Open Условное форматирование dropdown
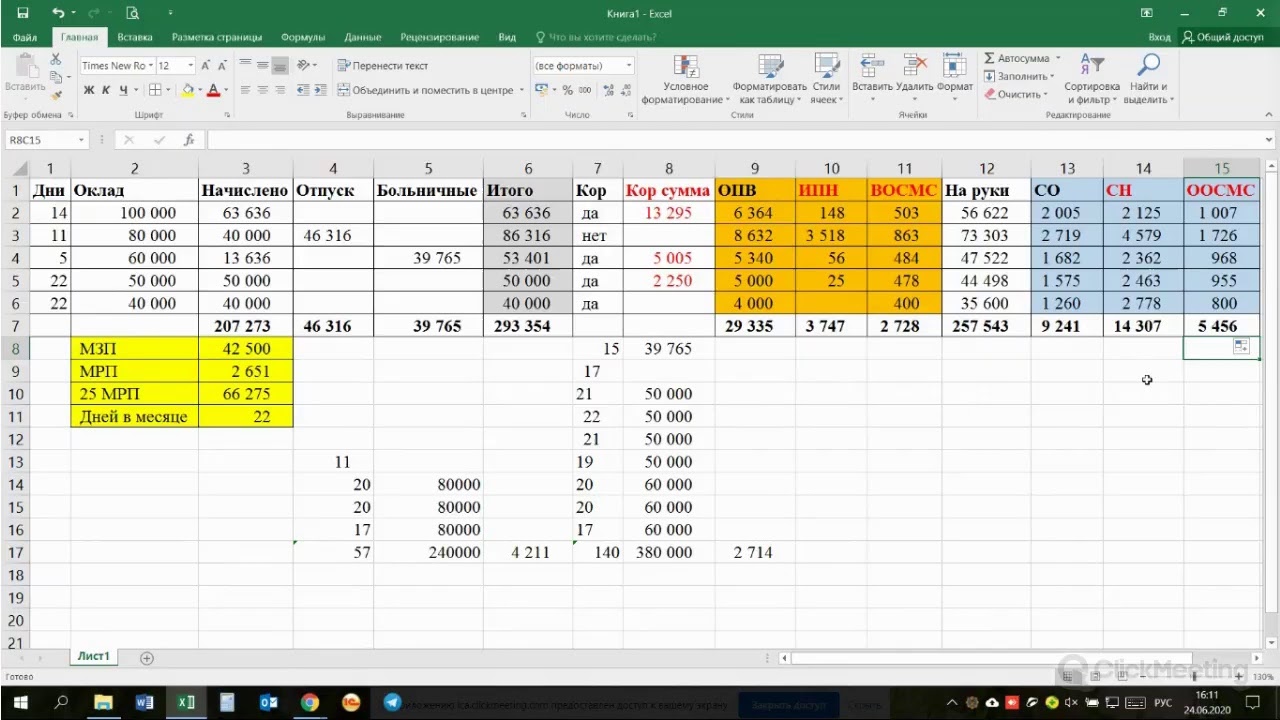Image resolution: width=1280 pixels, height=720 pixels. [x=685, y=79]
